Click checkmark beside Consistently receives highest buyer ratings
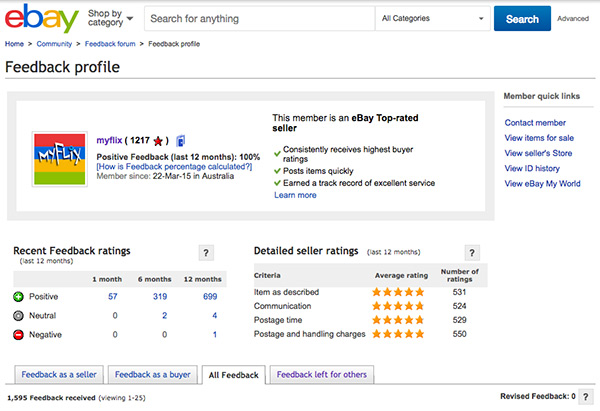Screen dimensions: 600x411 tap(277, 154)
